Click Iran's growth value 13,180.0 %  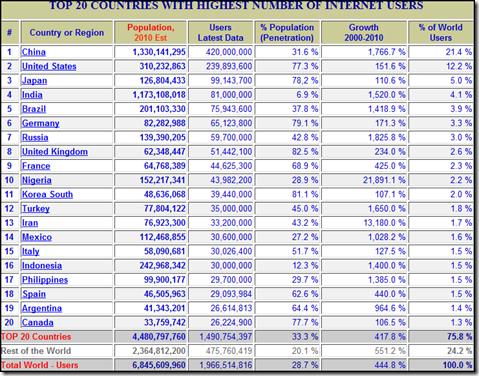[384, 223]
